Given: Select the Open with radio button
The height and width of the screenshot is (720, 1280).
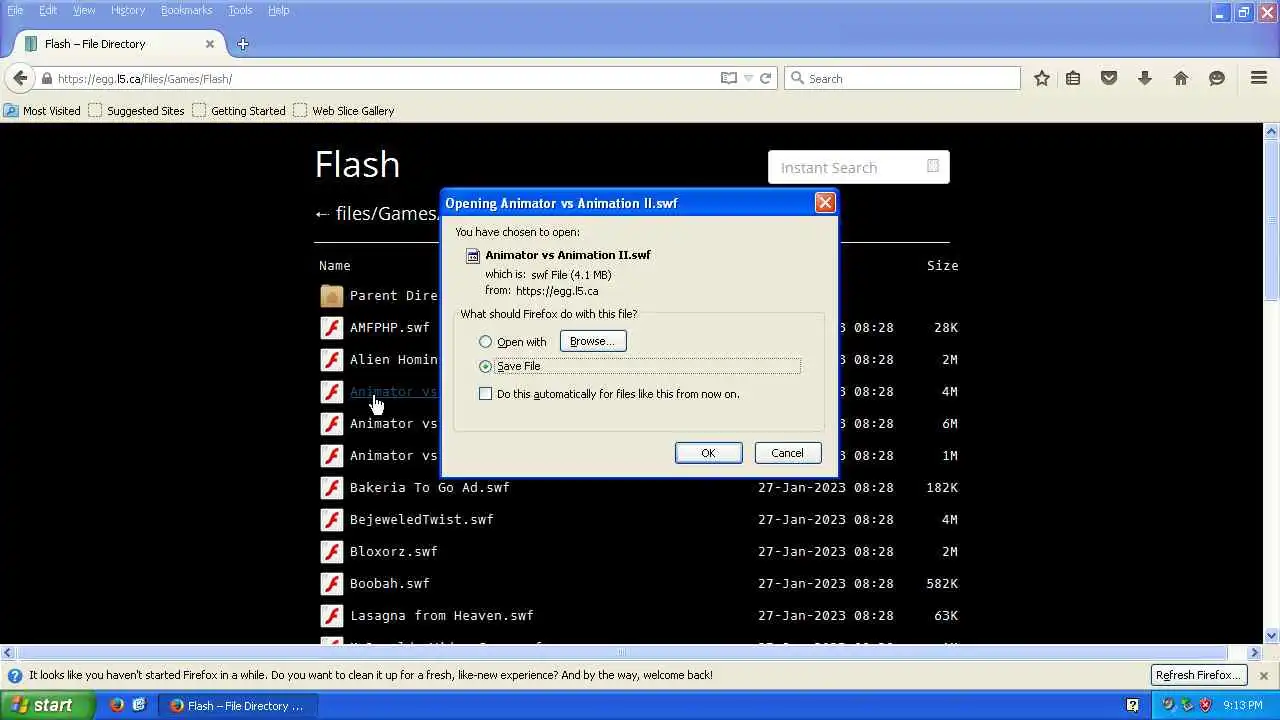Looking at the screenshot, I should (486, 342).
